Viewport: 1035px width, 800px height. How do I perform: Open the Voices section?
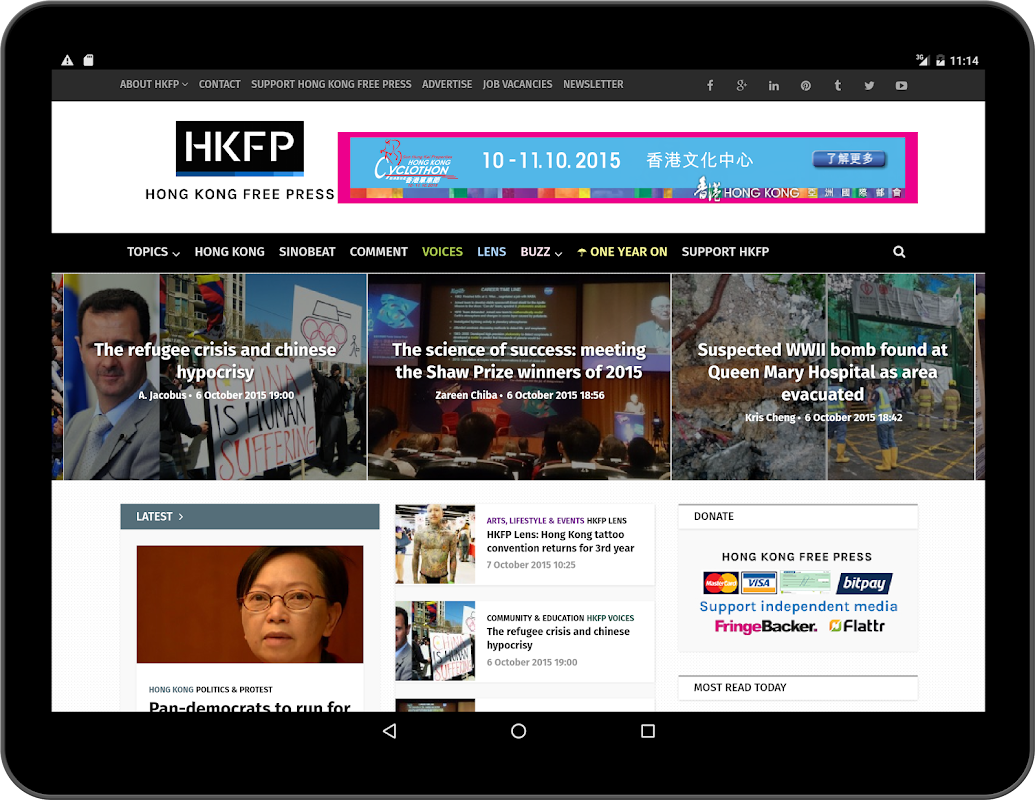coord(442,251)
